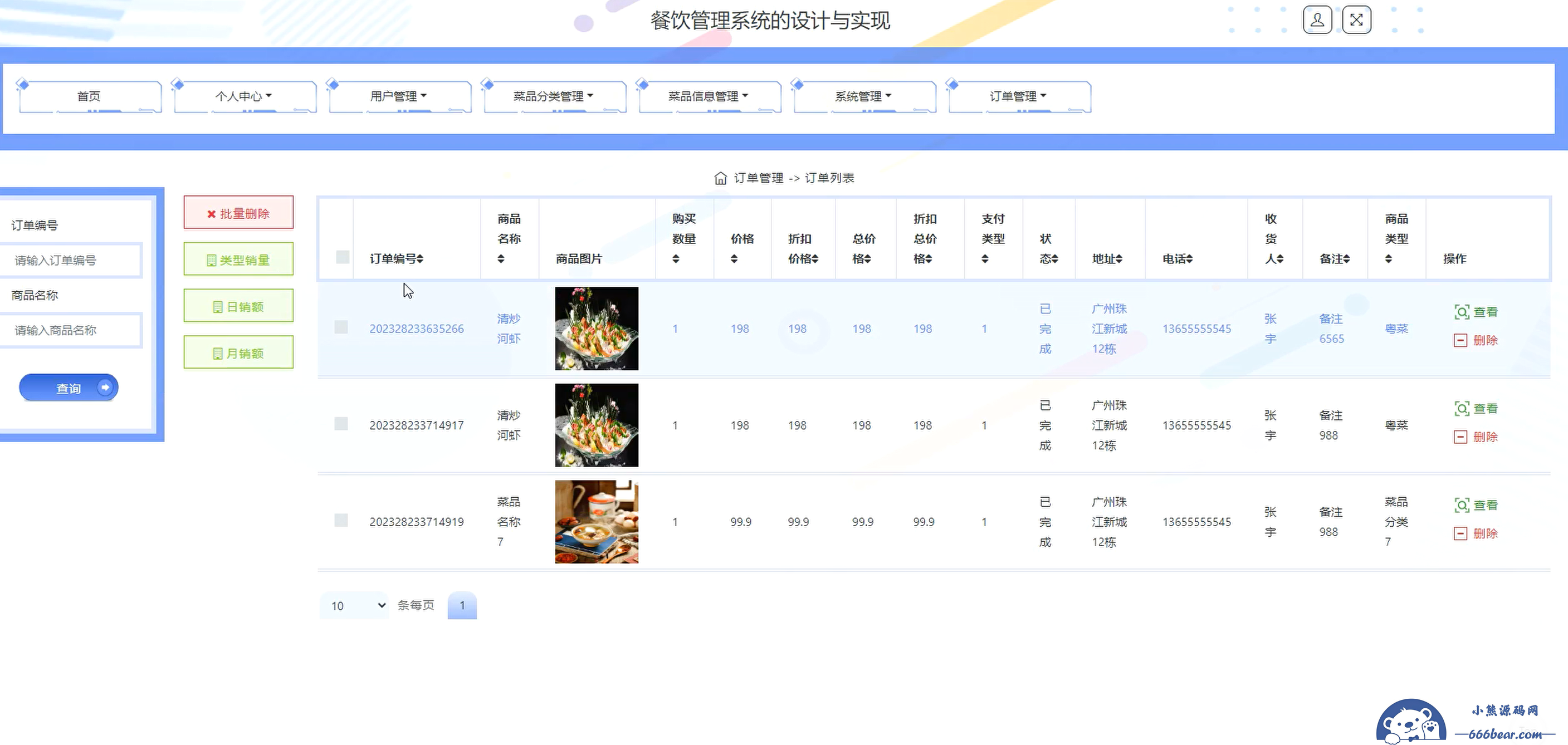Click order number 202328233714919
The width and height of the screenshot is (1568, 745).
point(416,522)
